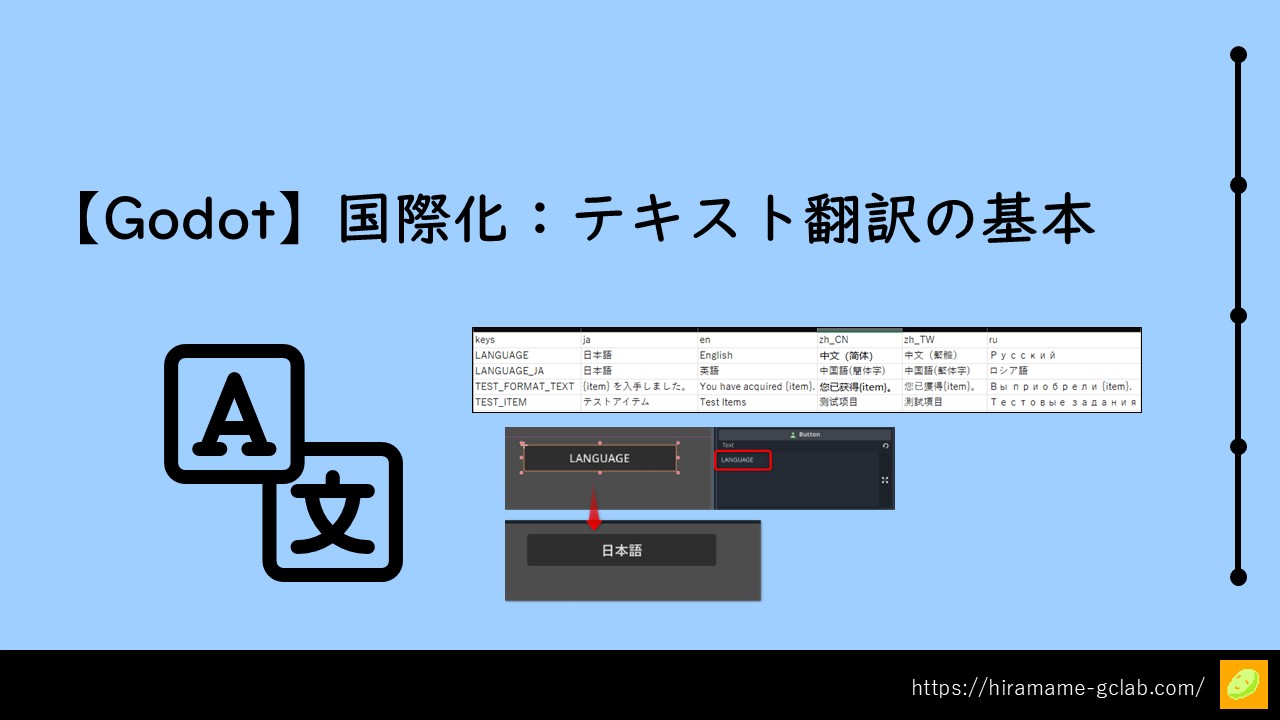Click the green site logo icon

pos(1243,685)
